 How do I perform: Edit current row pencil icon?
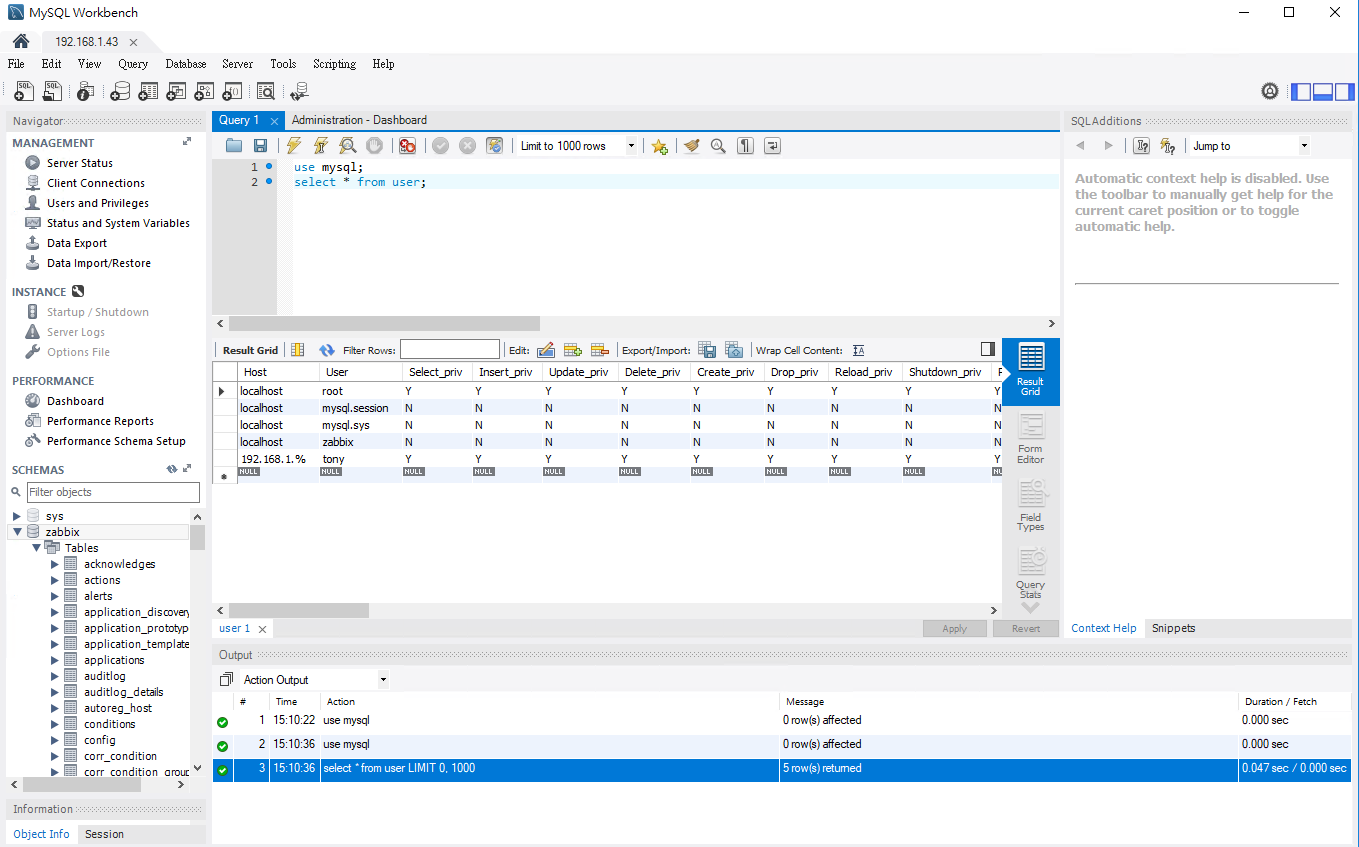pos(546,350)
